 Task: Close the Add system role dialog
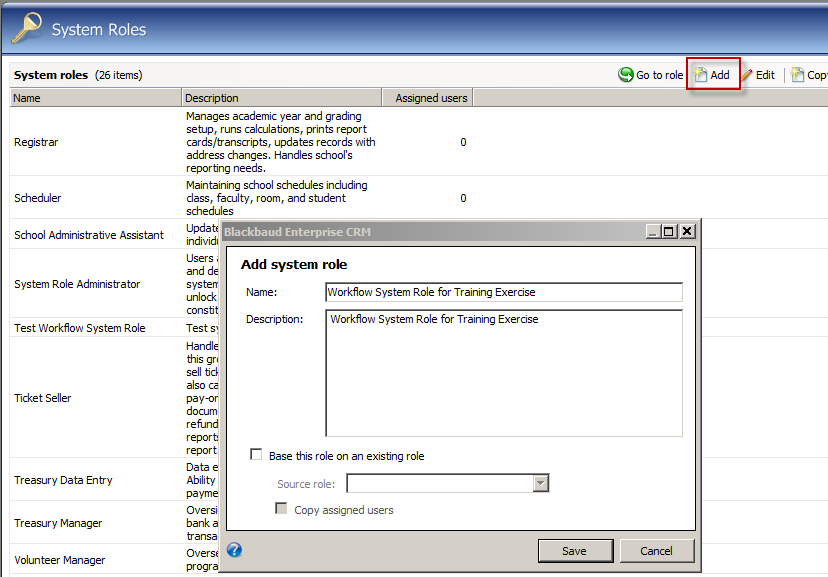[x=686, y=231]
